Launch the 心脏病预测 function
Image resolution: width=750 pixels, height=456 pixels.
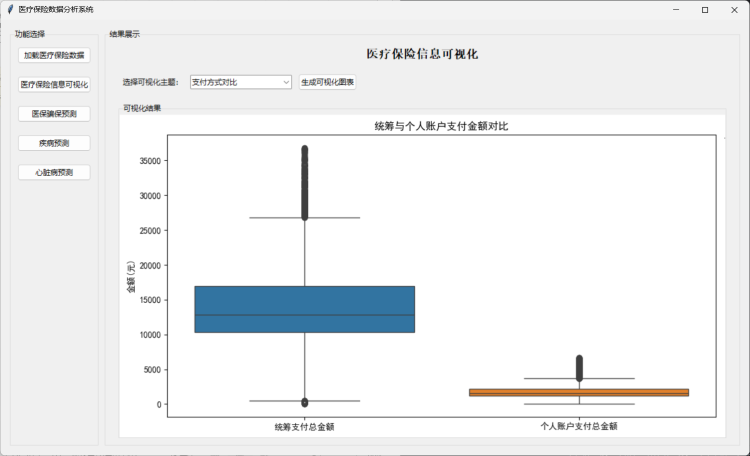(55, 172)
